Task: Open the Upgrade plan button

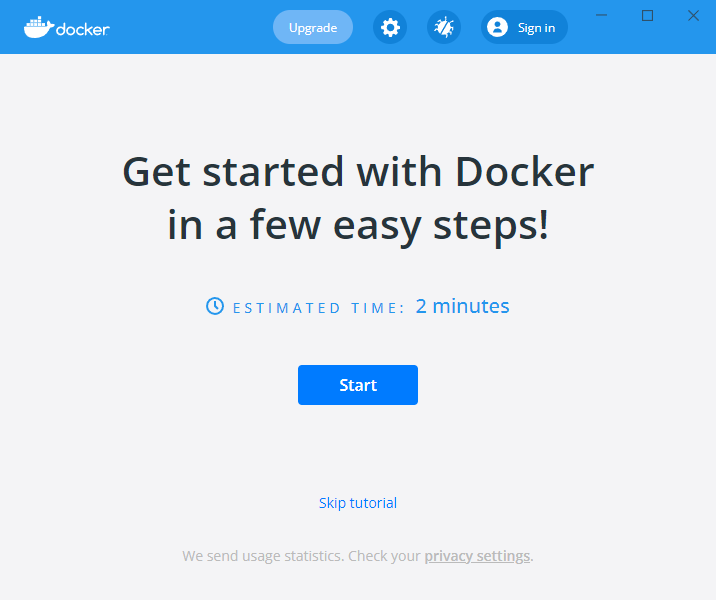Action: click(313, 27)
